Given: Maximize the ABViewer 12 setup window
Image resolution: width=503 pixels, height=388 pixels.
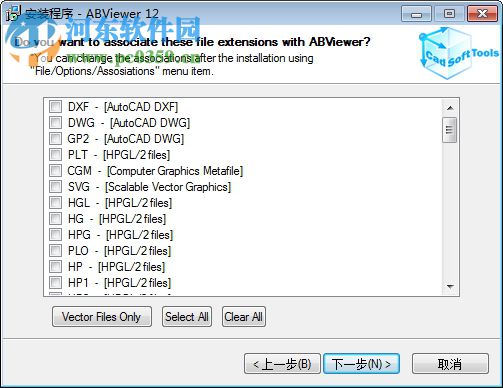Looking at the screenshot, I should [449, 14].
